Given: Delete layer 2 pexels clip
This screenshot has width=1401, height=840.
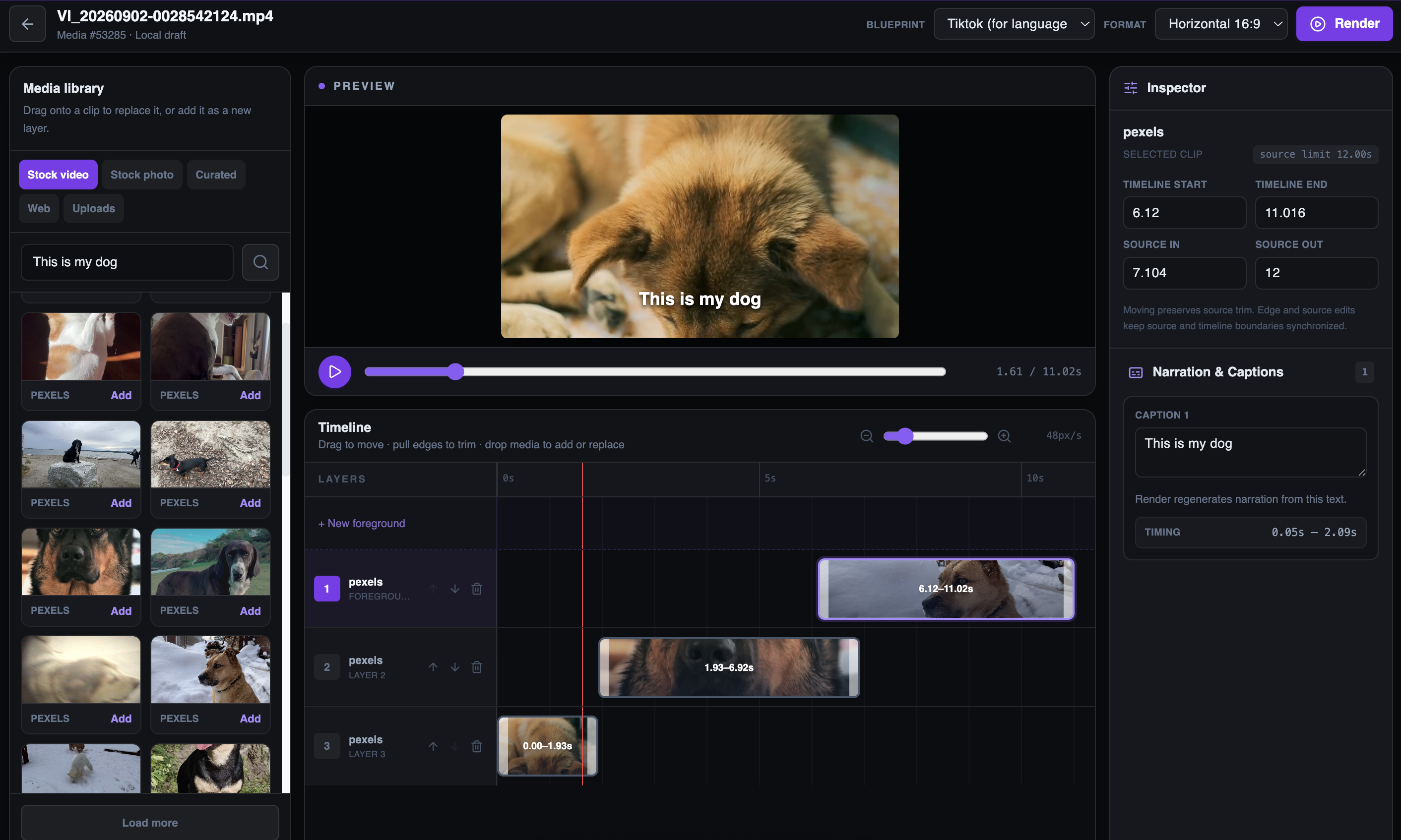Looking at the screenshot, I should click(477, 667).
